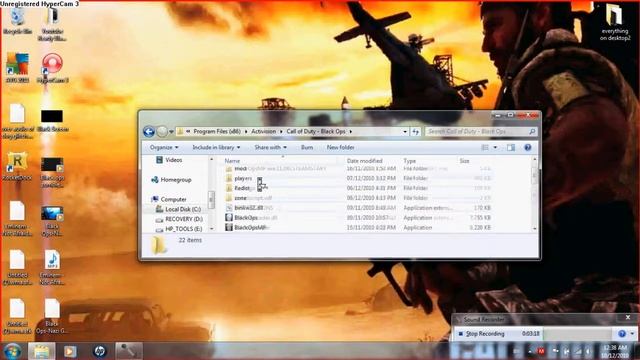
Task: Click the Windows Explorer taskbar icon
Action: point(41,351)
